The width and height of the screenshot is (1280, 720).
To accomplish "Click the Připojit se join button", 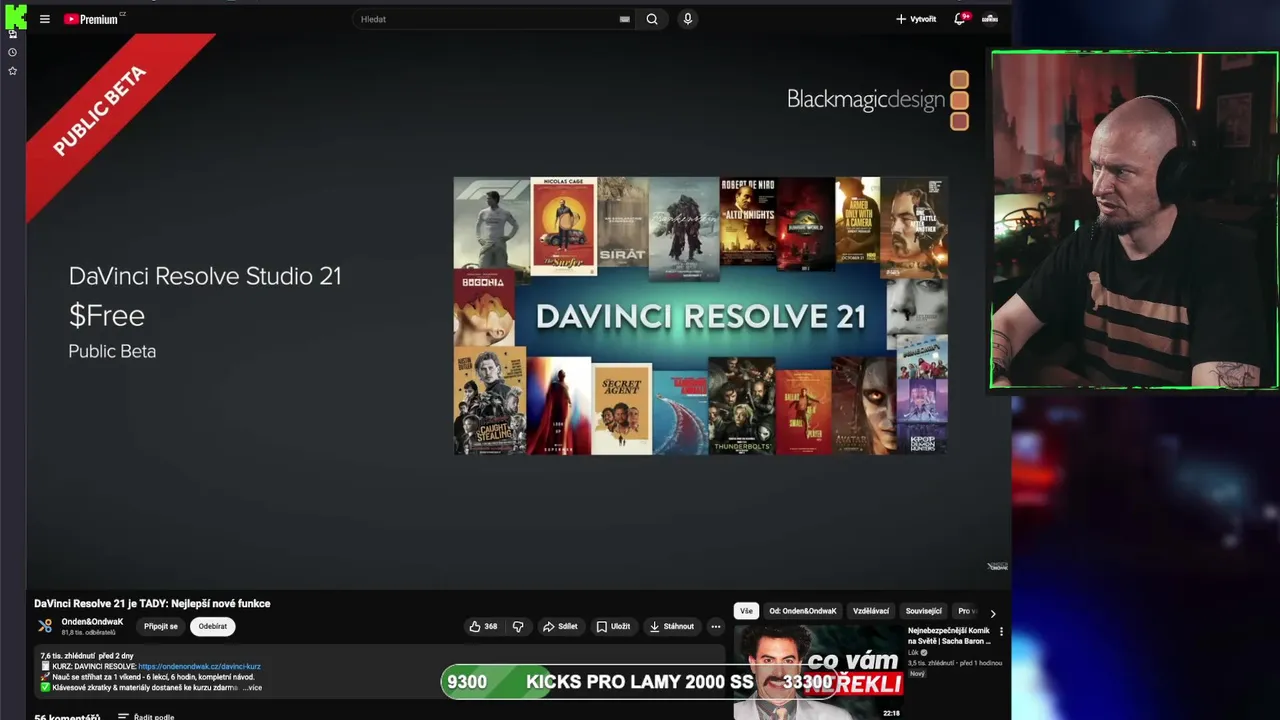I will 160,626.
